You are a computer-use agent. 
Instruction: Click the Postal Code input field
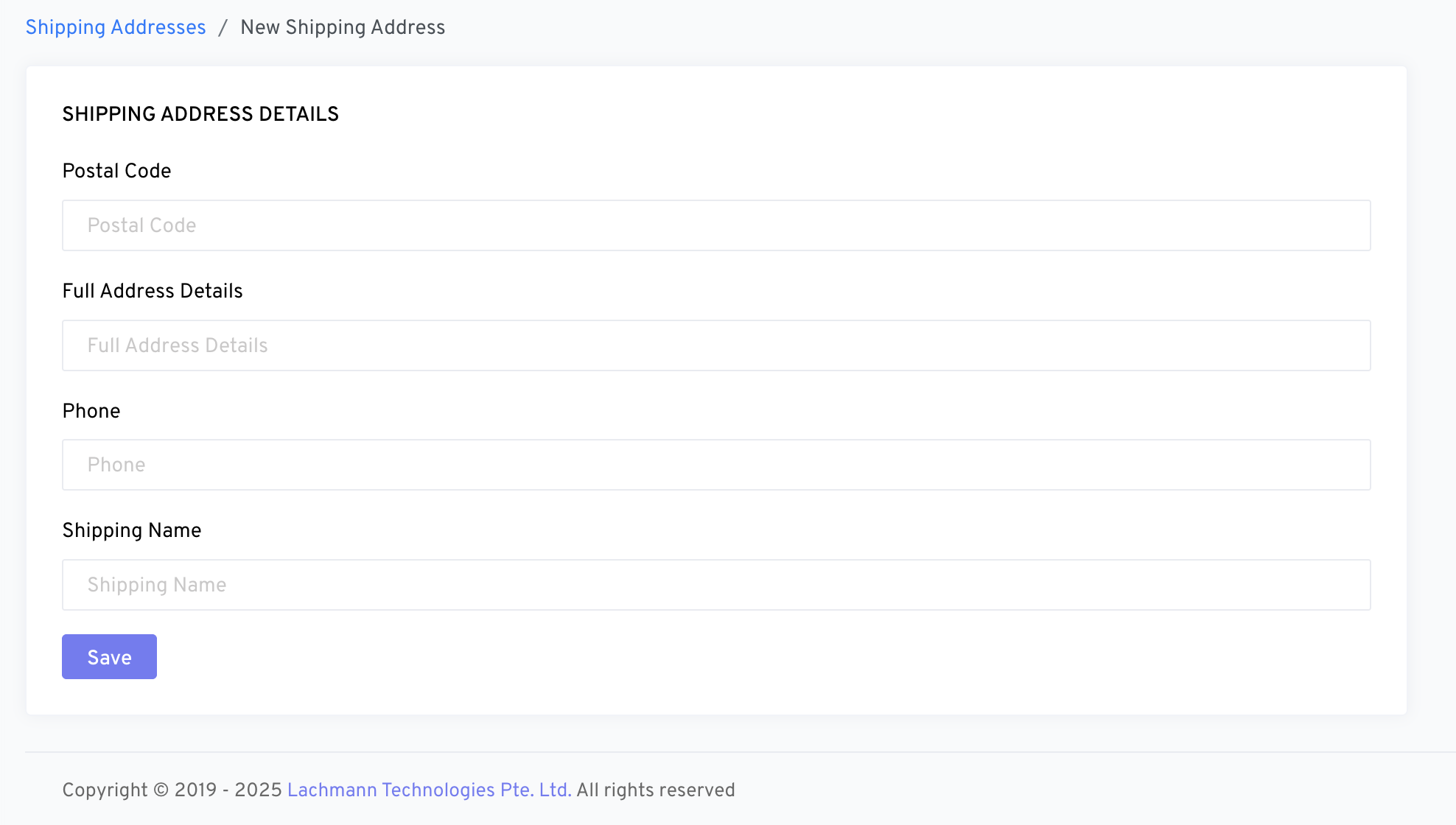tap(716, 225)
